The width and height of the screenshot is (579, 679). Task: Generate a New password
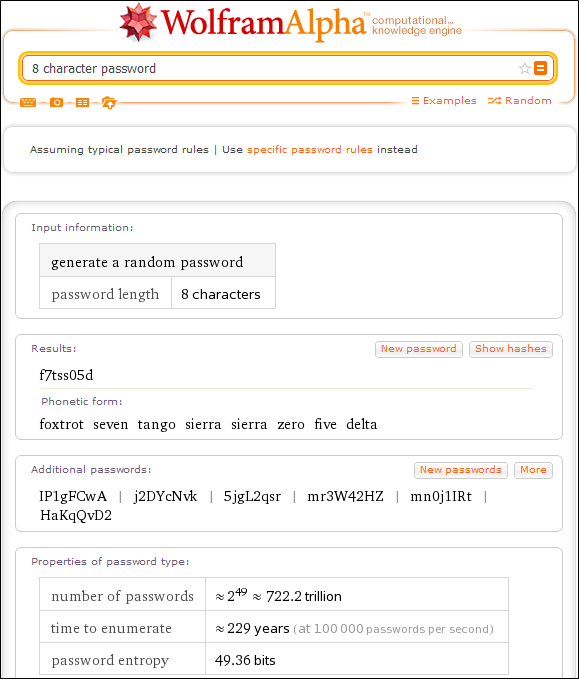click(x=419, y=349)
